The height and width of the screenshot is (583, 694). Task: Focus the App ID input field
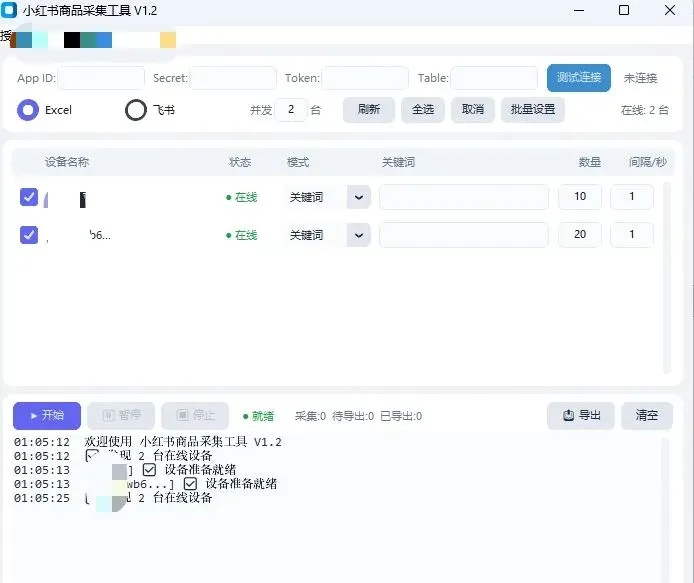pos(101,78)
